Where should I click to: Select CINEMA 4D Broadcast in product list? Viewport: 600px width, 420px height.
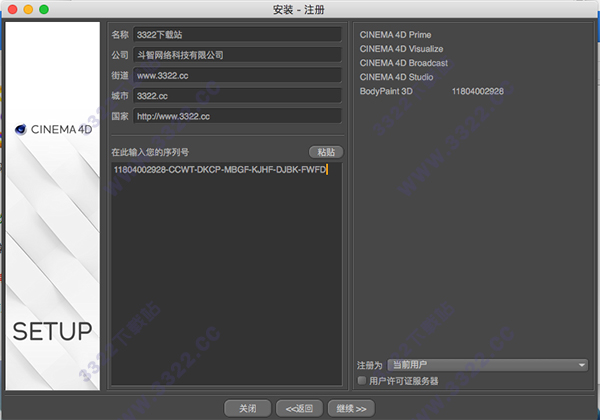(x=404, y=63)
